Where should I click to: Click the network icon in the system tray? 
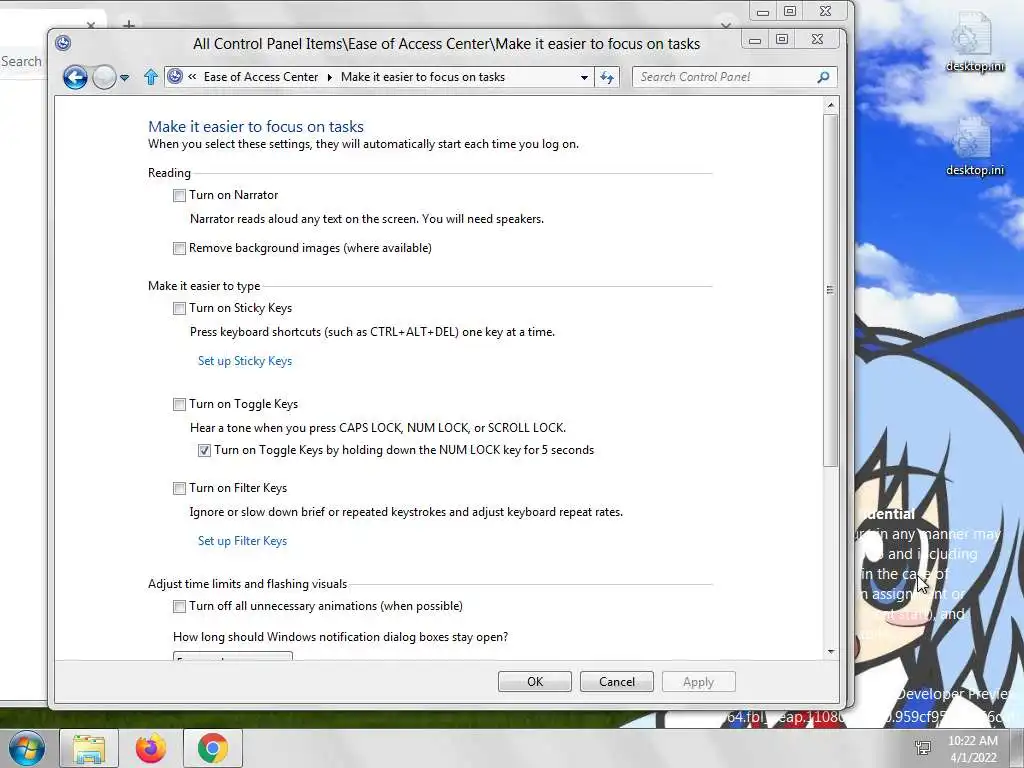click(x=923, y=748)
